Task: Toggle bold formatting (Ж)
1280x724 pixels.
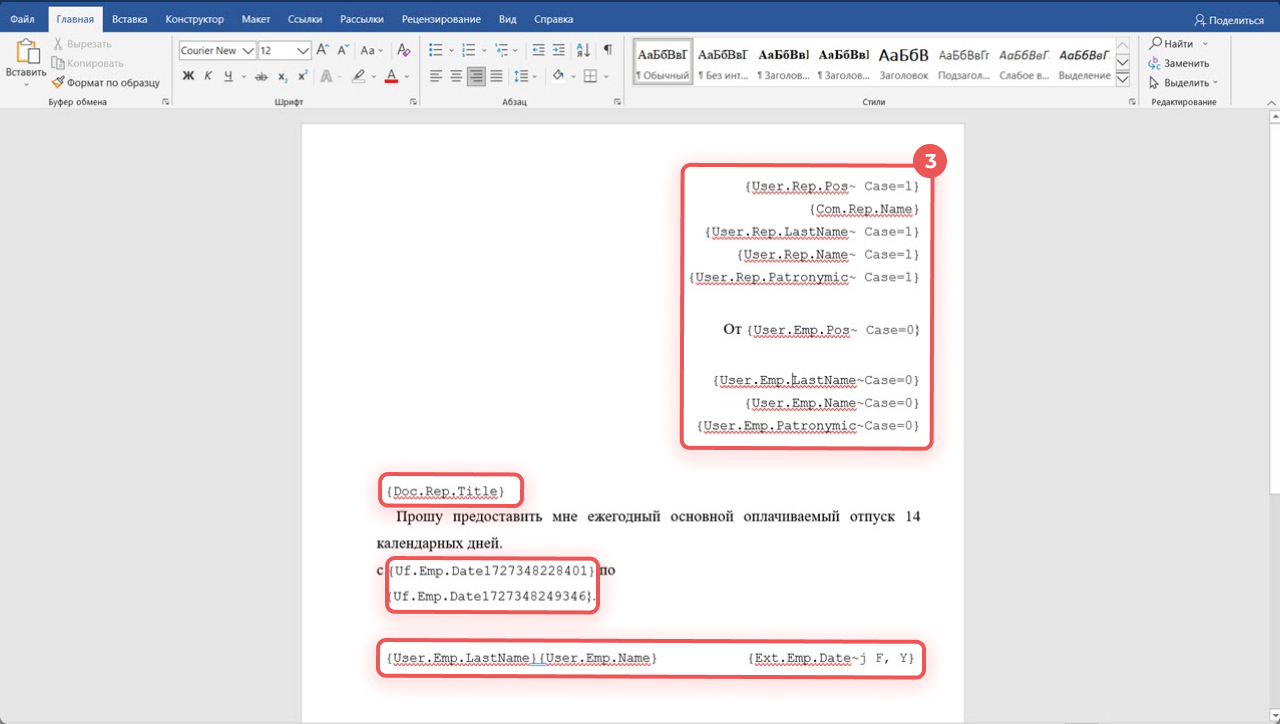Action: click(188, 76)
